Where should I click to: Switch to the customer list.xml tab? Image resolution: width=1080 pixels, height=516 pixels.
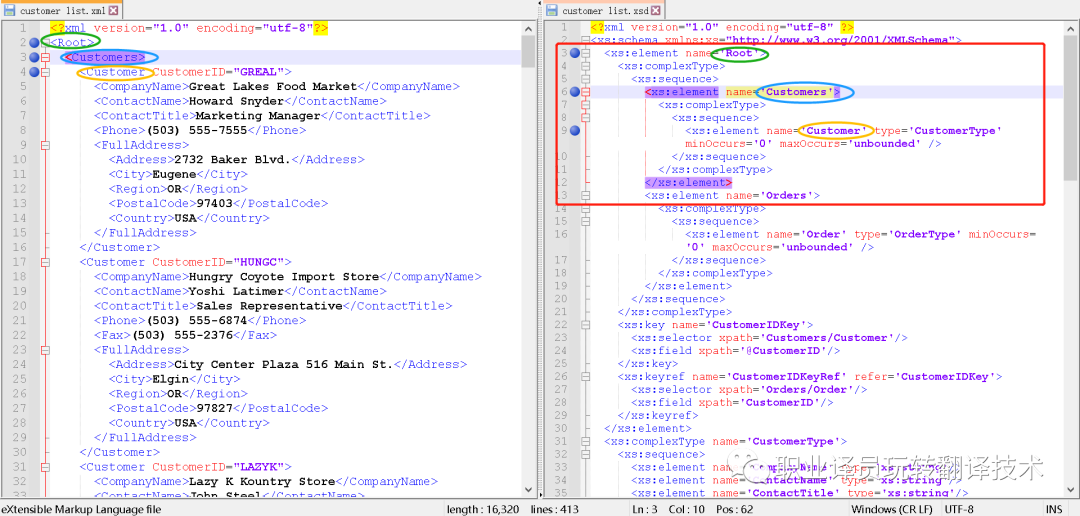(60, 11)
